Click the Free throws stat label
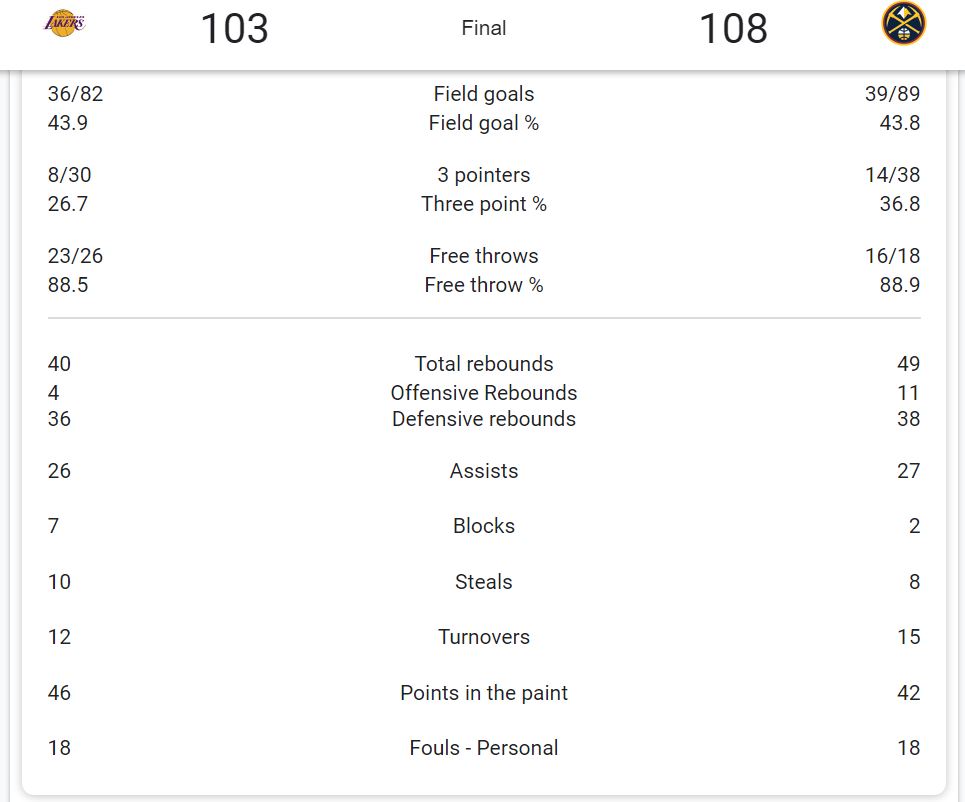The height and width of the screenshot is (802, 965). [x=484, y=256]
